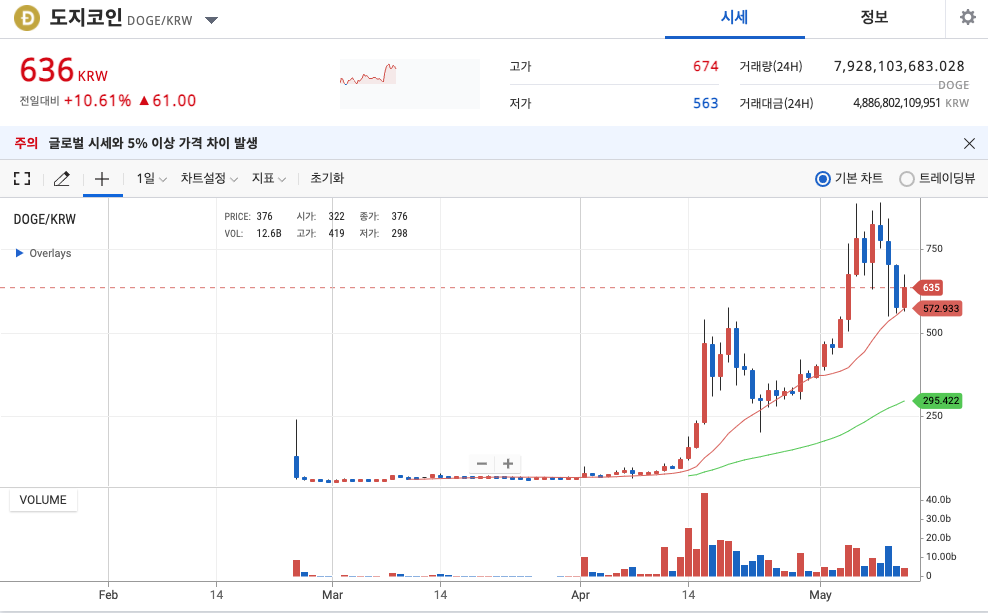Image resolution: width=988 pixels, height=613 pixels.
Task: Switch to the 시세 tab
Action: coord(734,18)
